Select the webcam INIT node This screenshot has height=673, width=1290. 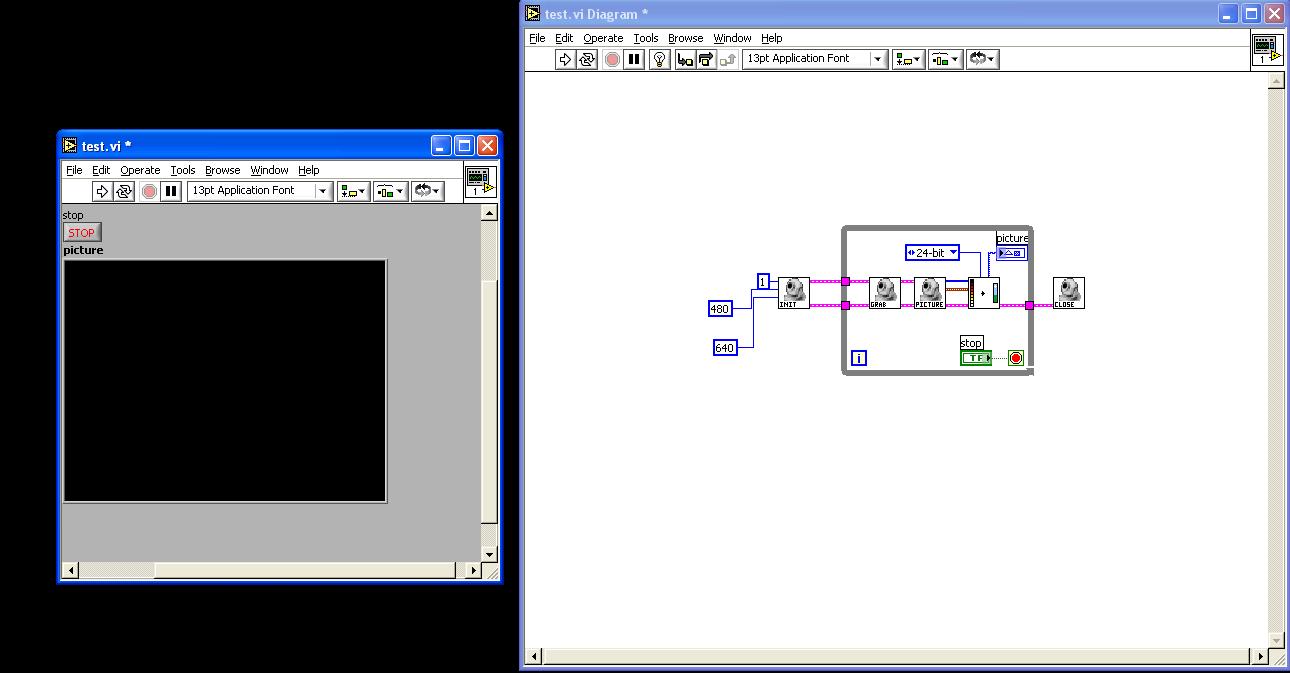pyautogui.click(x=794, y=293)
